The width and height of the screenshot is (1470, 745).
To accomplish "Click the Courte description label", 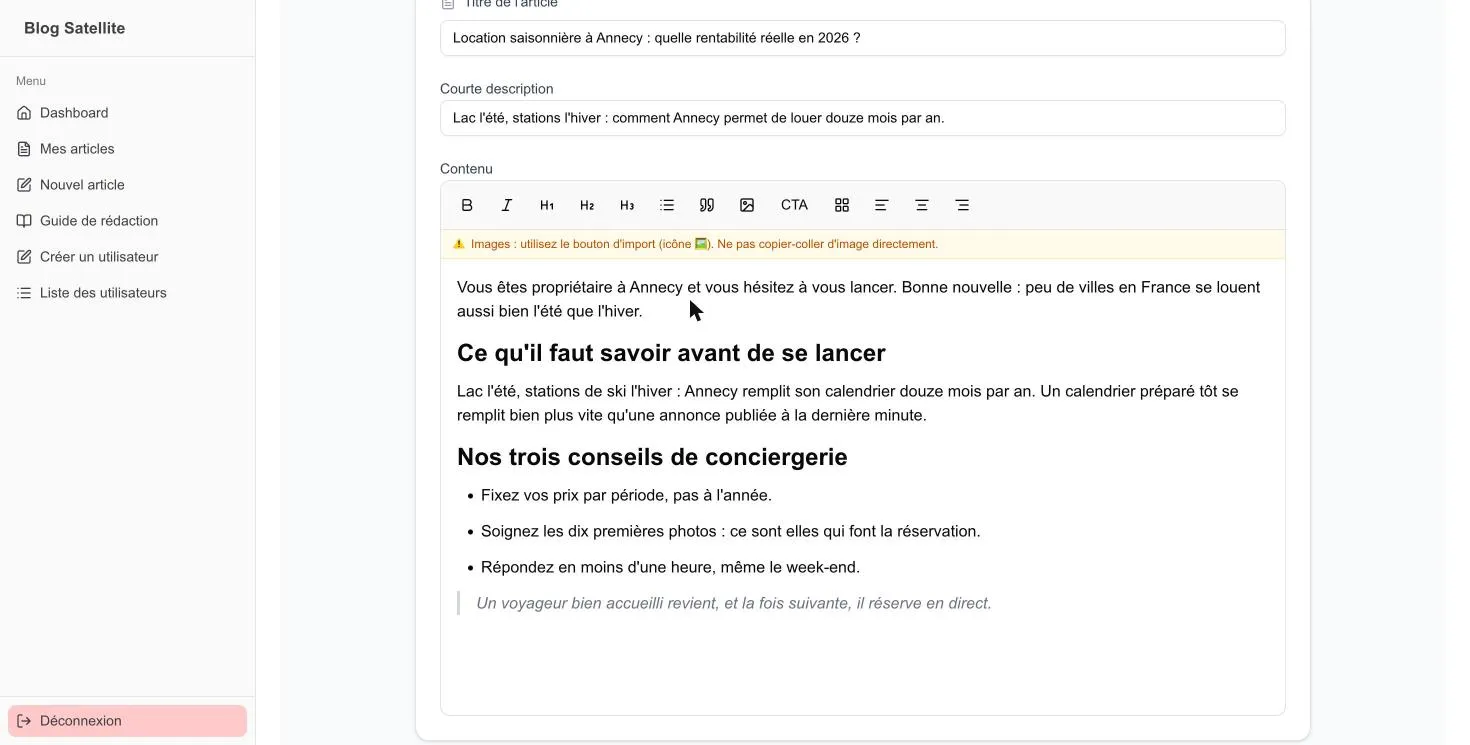I will (x=496, y=89).
